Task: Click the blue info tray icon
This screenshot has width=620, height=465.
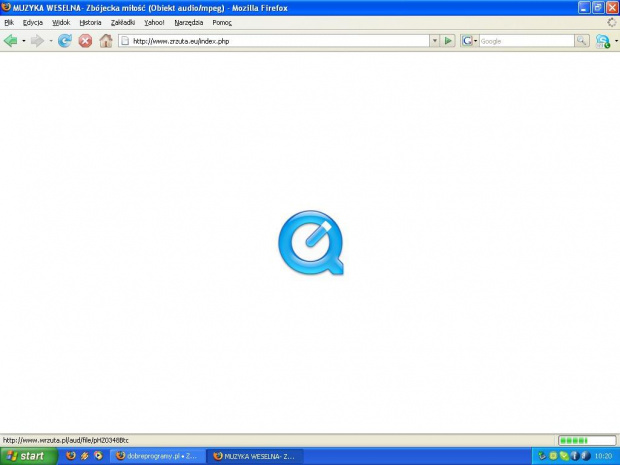Action: (575, 456)
